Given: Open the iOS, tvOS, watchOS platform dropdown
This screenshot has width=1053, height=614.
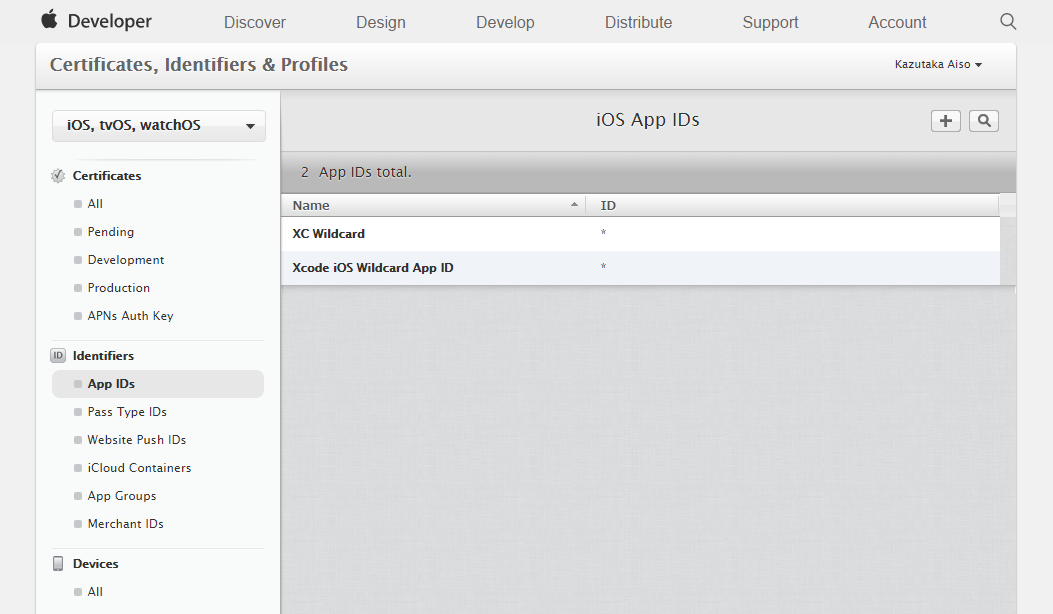Looking at the screenshot, I should pyautogui.click(x=158, y=126).
